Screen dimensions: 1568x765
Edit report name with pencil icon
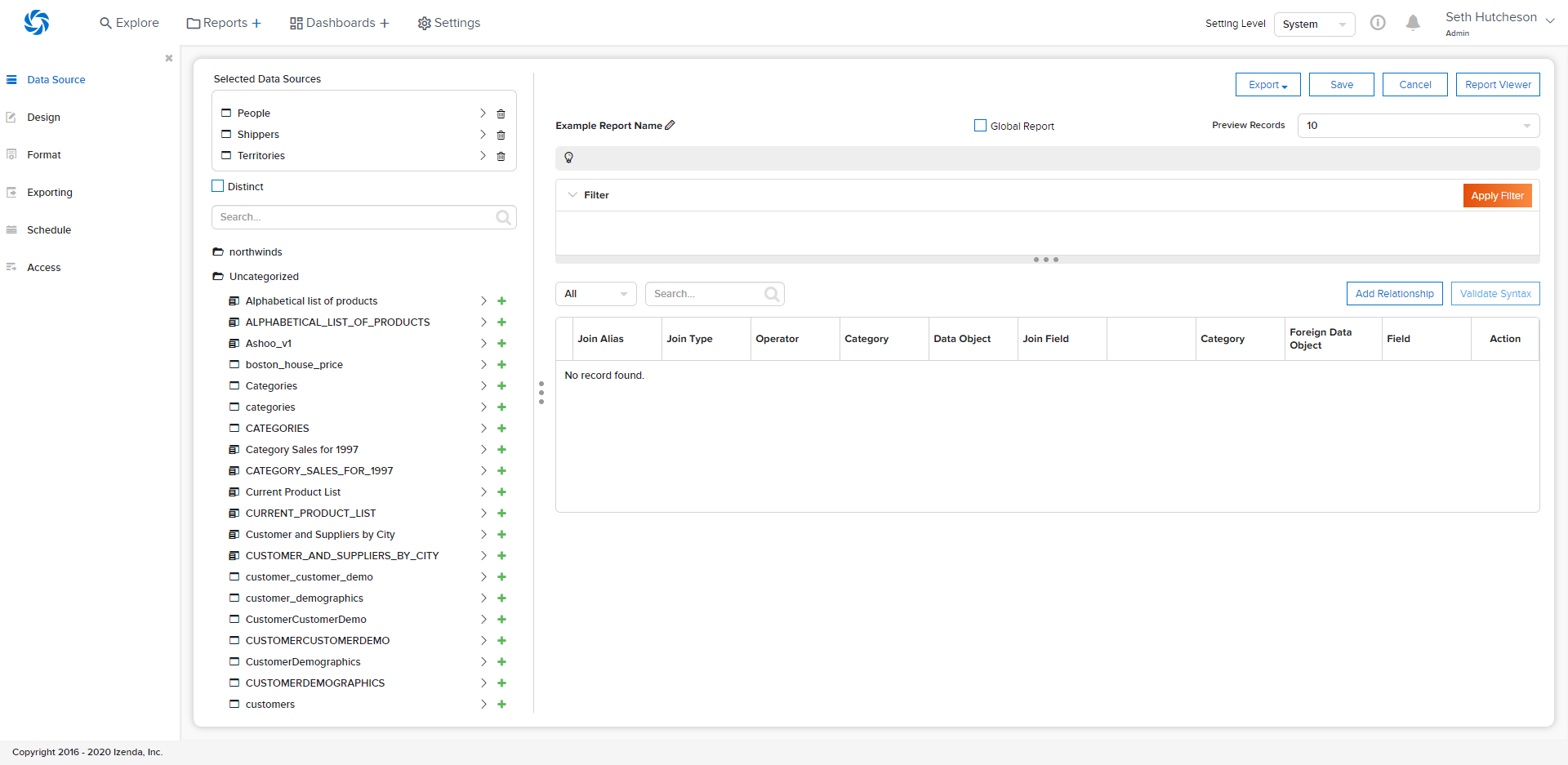coord(670,125)
